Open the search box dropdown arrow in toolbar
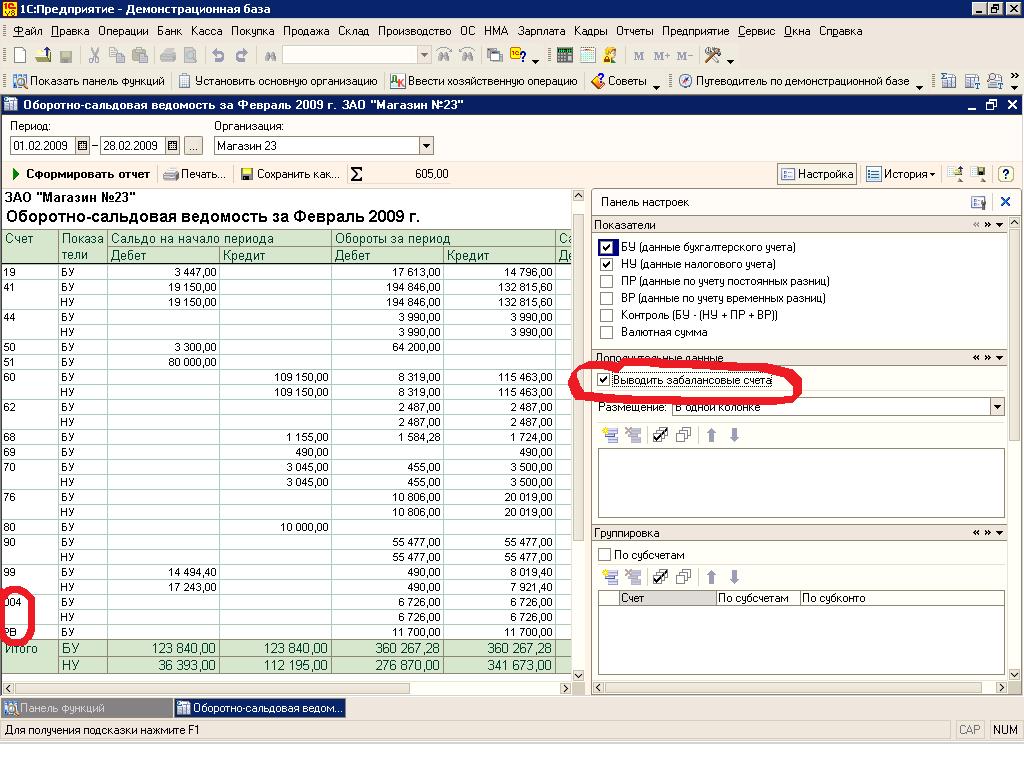 click(x=424, y=56)
